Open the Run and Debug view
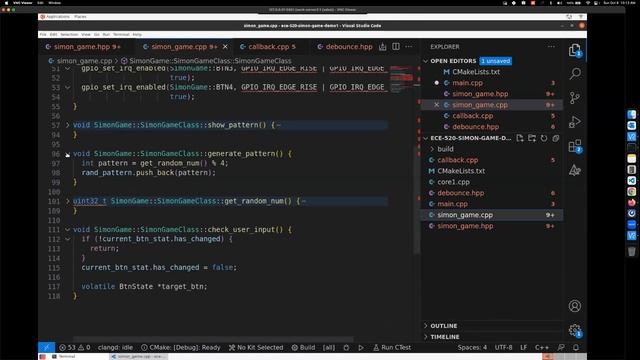 pos(575,122)
